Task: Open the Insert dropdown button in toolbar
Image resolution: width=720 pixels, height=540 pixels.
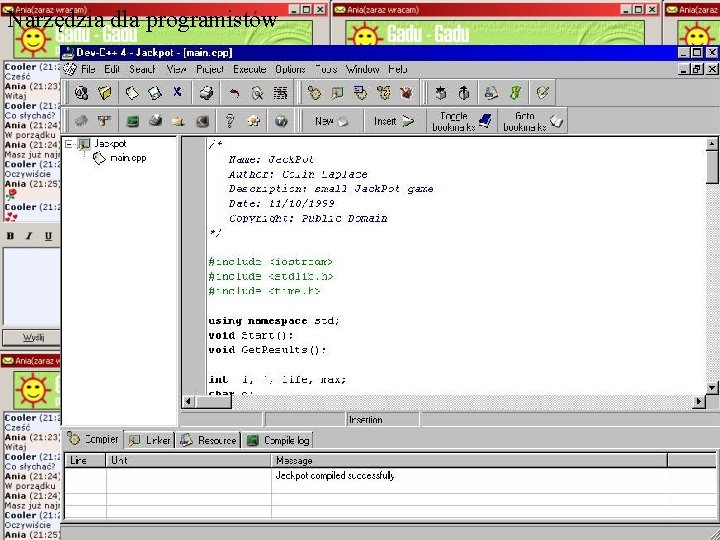Action: 394,121
